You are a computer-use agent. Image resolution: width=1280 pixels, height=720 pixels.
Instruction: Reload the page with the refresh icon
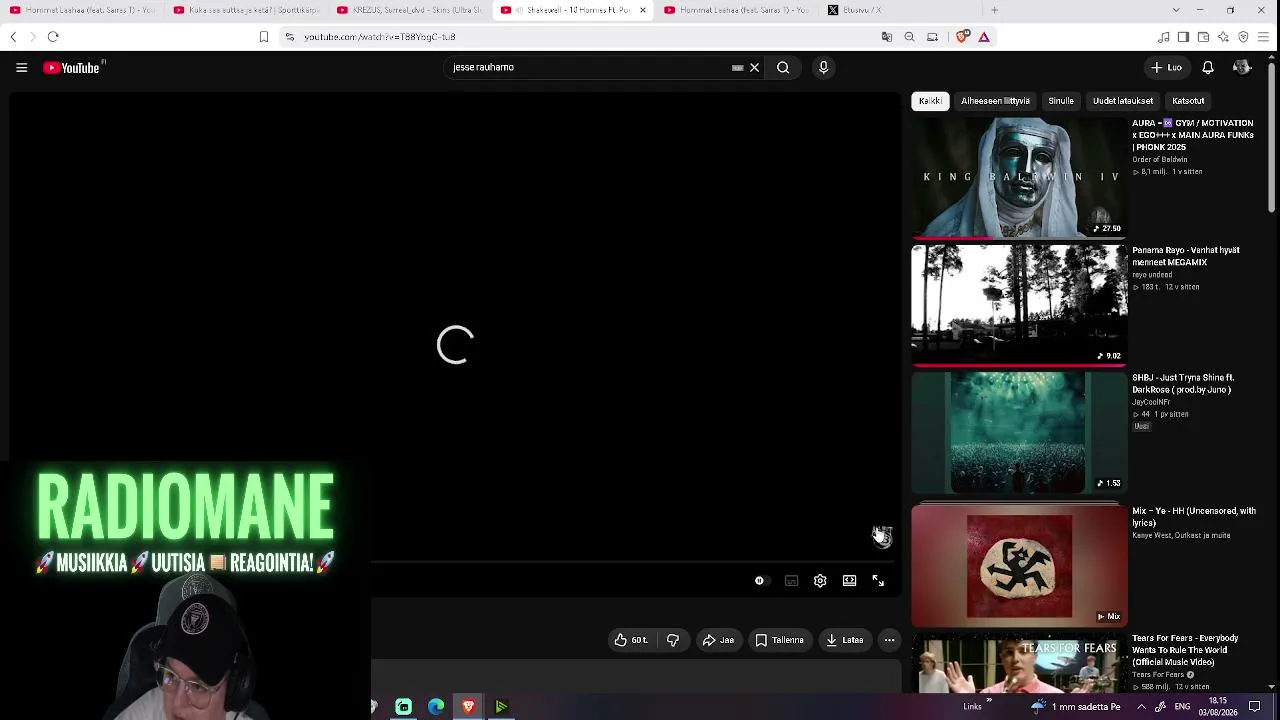point(53,37)
